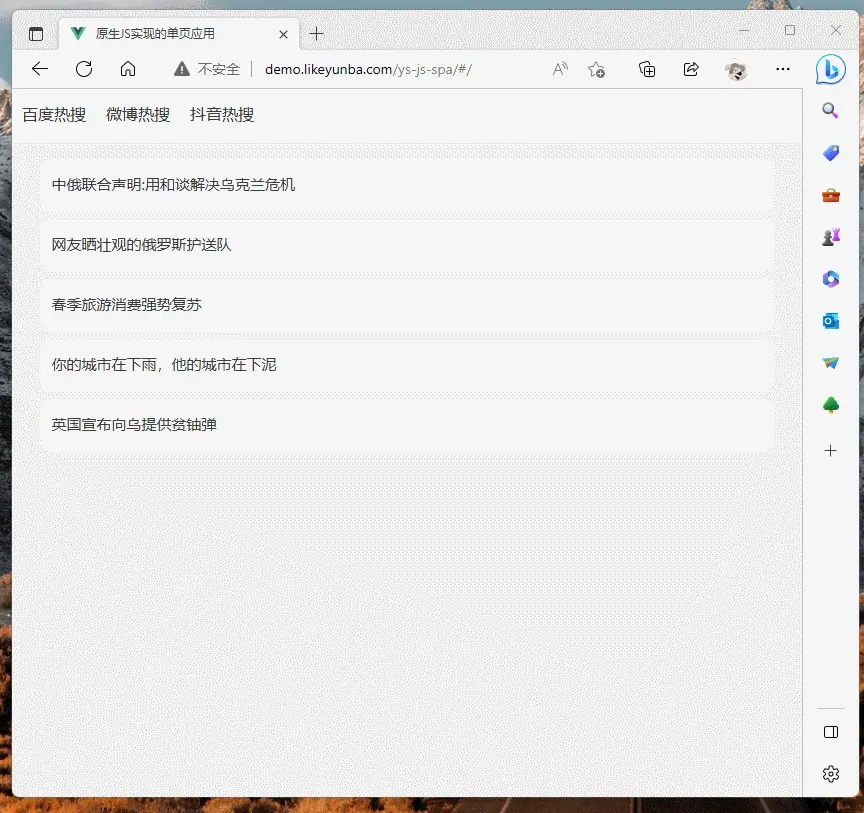Open Microsoft 365 sidebar icon
The height and width of the screenshot is (813, 864).
(831, 279)
